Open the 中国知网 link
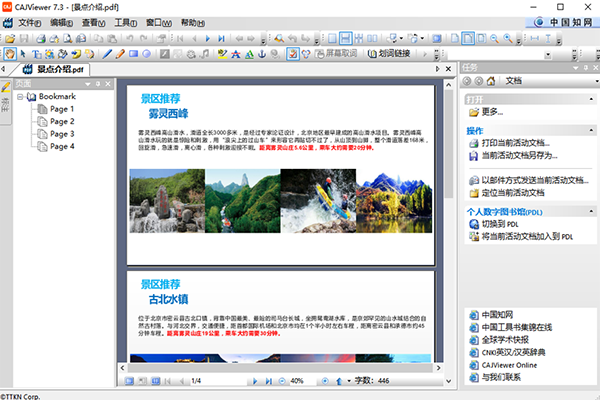 point(497,315)
